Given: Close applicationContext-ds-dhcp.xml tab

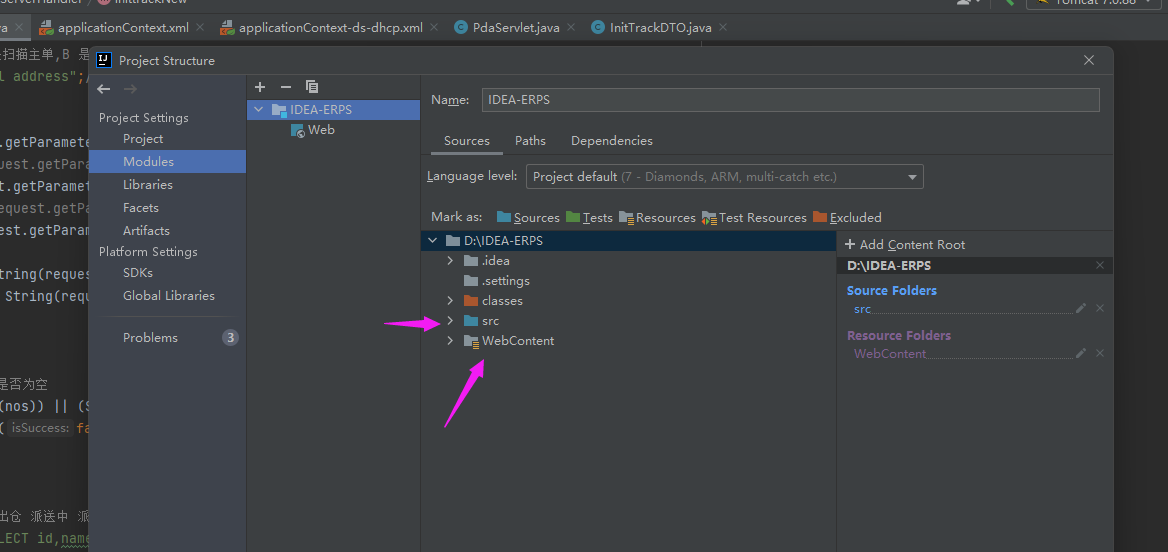Looking at the screenshot, I should [434, 28].
